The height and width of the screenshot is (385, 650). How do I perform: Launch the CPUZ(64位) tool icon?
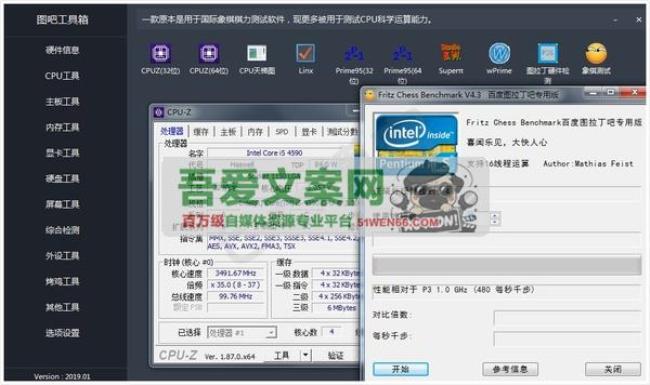209,54
